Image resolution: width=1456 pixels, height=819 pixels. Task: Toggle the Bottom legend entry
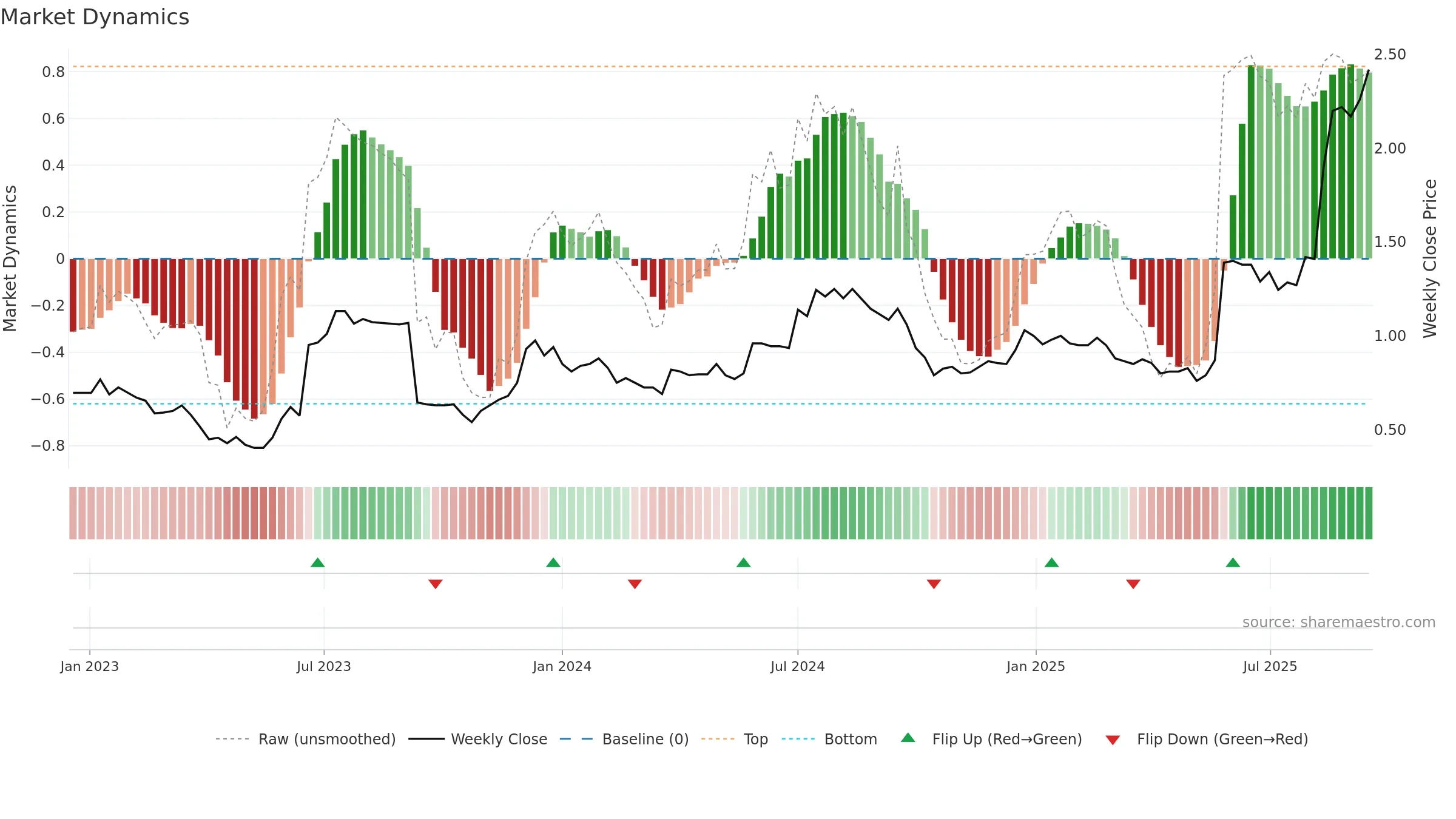pyautogui.click(x=829, y=739)
